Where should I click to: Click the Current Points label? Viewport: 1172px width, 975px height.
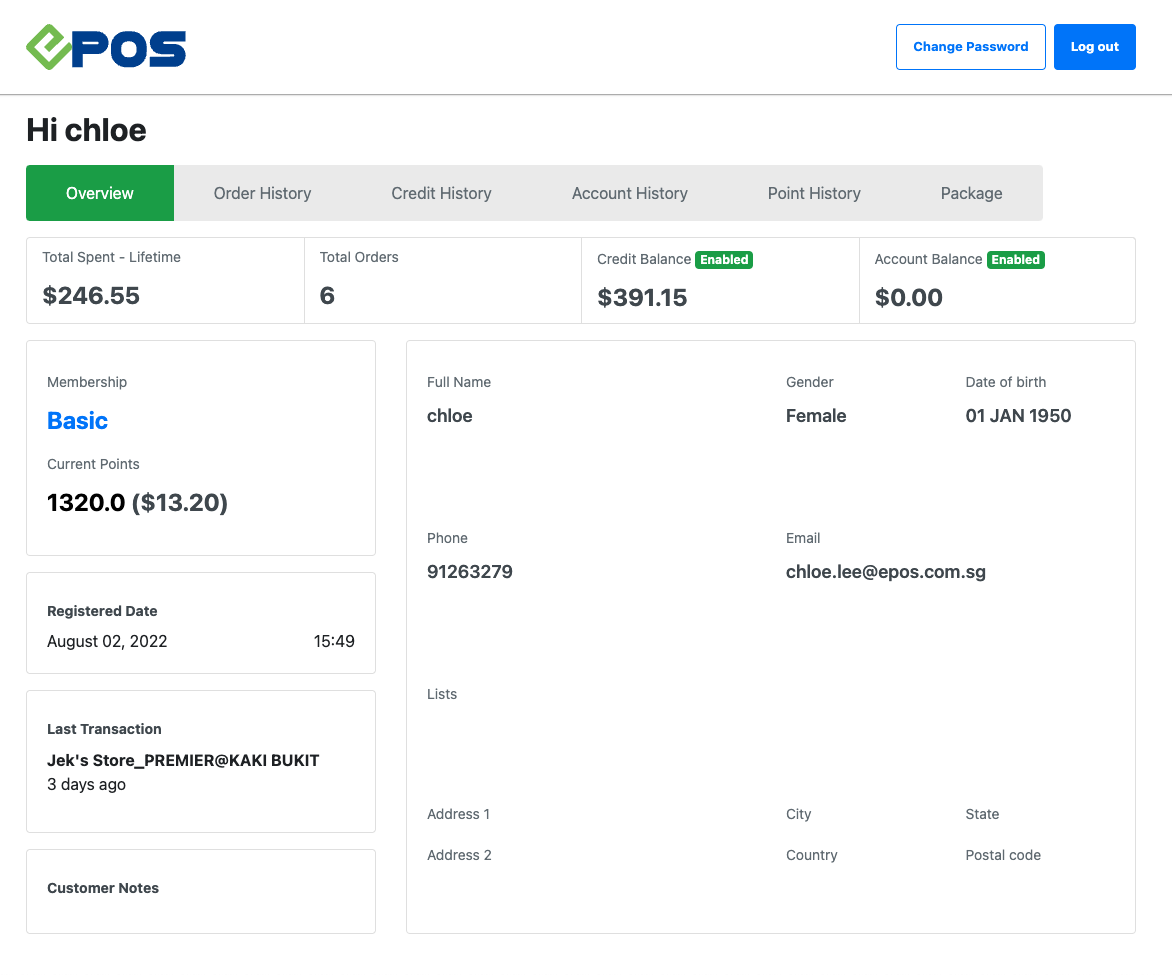pos(93,464)
